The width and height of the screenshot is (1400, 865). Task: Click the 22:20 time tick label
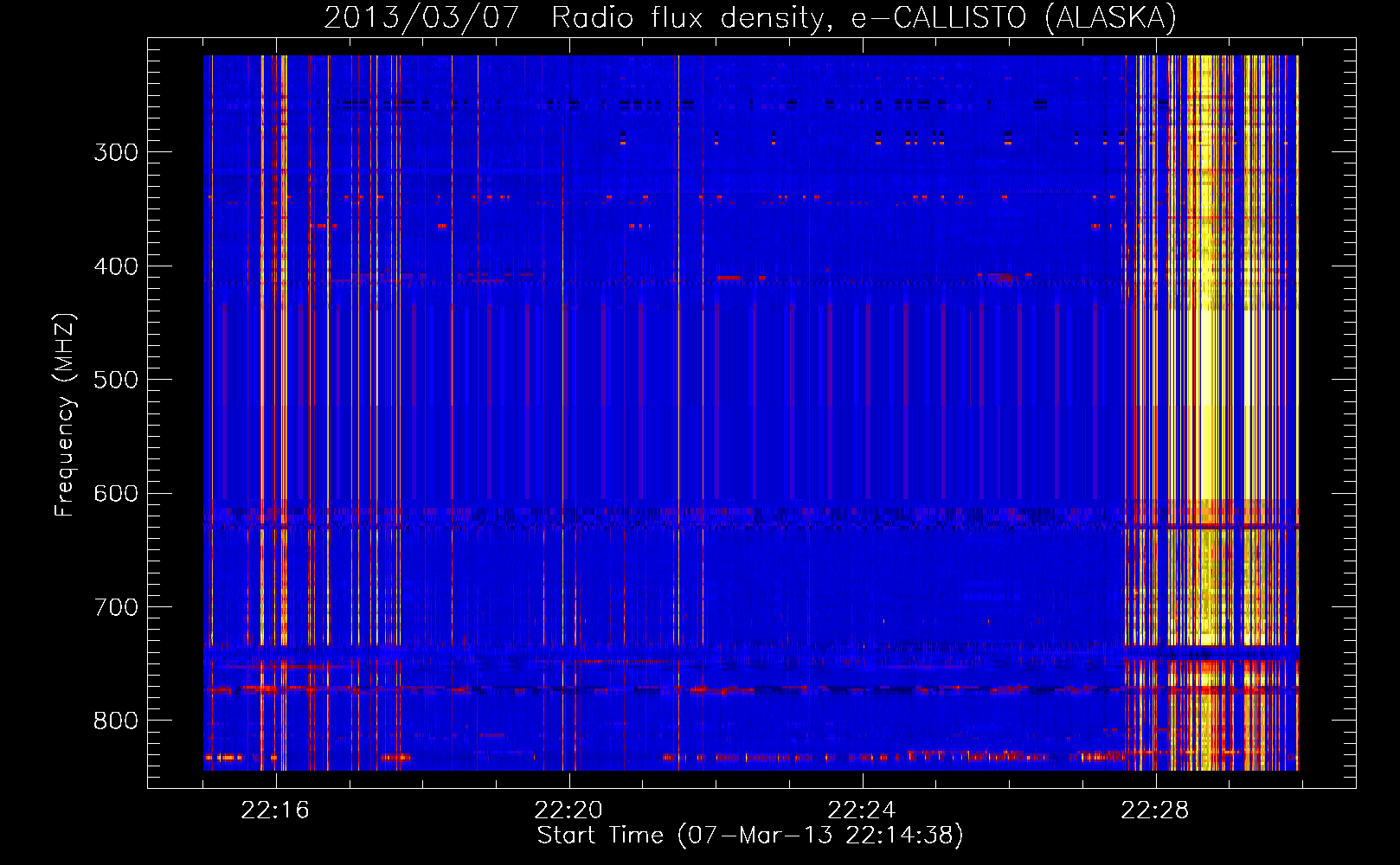click(x=568, y=811)
